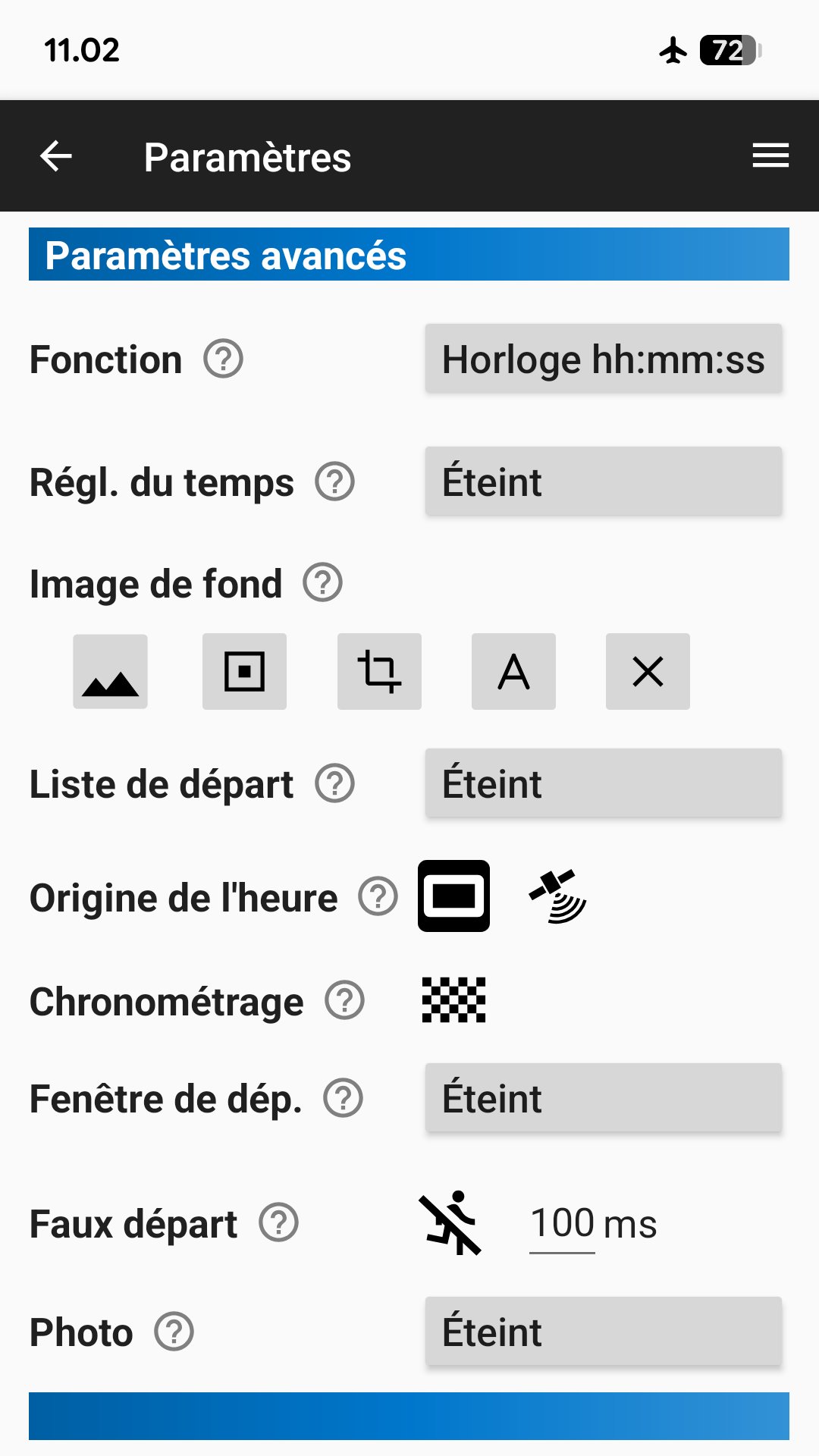Screen dimensions: 819x1456
Task: Tap the Paramètres avancés section header
Action: point(409,255)
